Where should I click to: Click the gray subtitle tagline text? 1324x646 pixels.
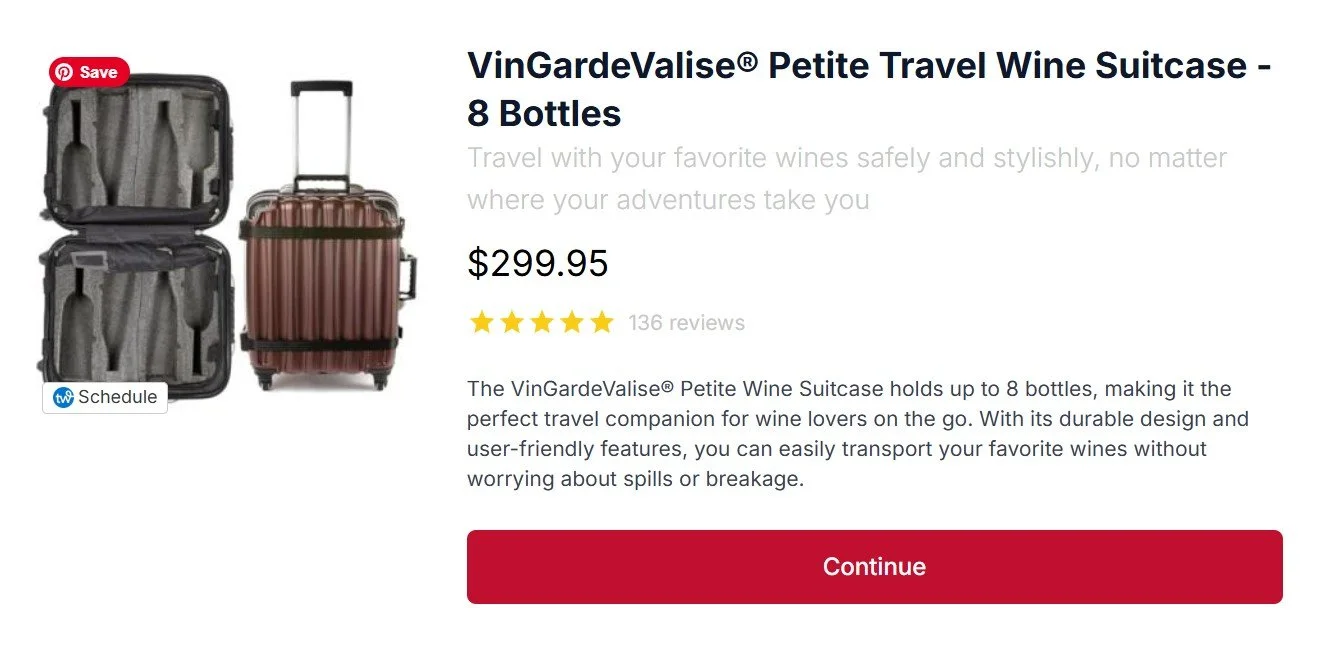coord(847,179)
